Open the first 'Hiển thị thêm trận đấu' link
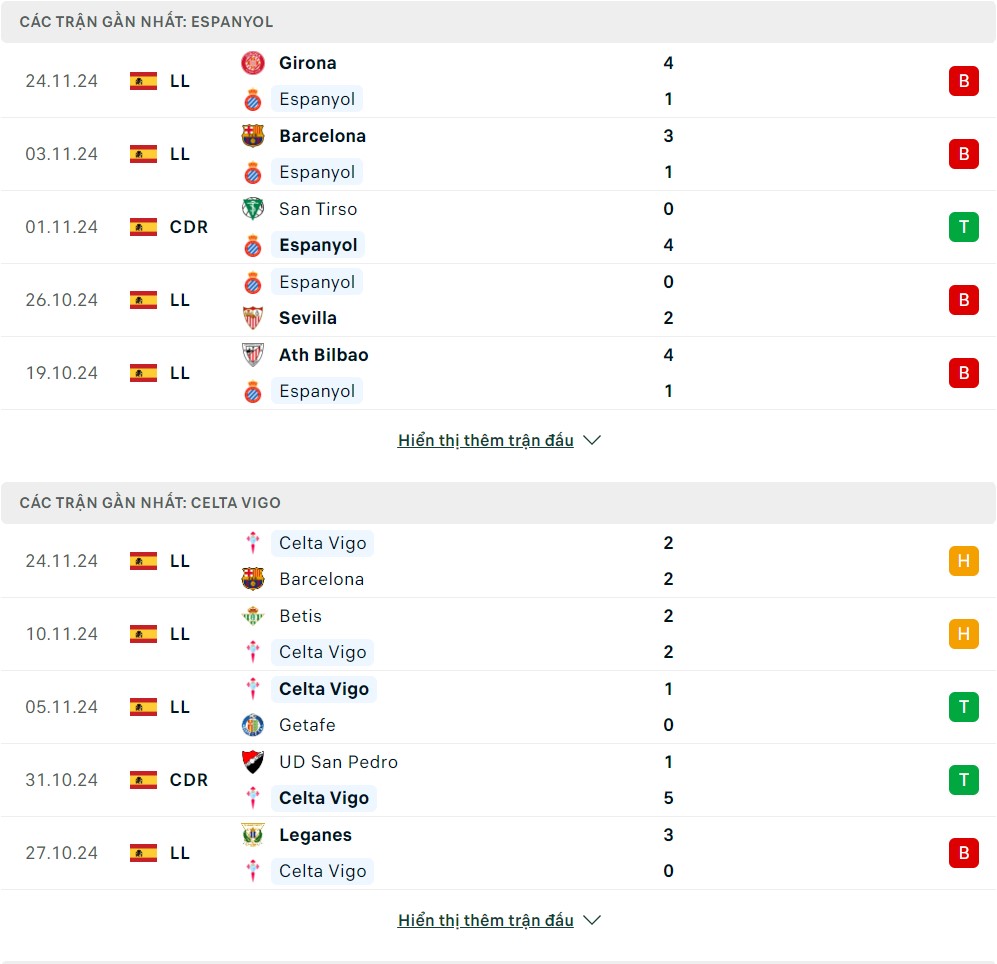 tap(486, 440)
